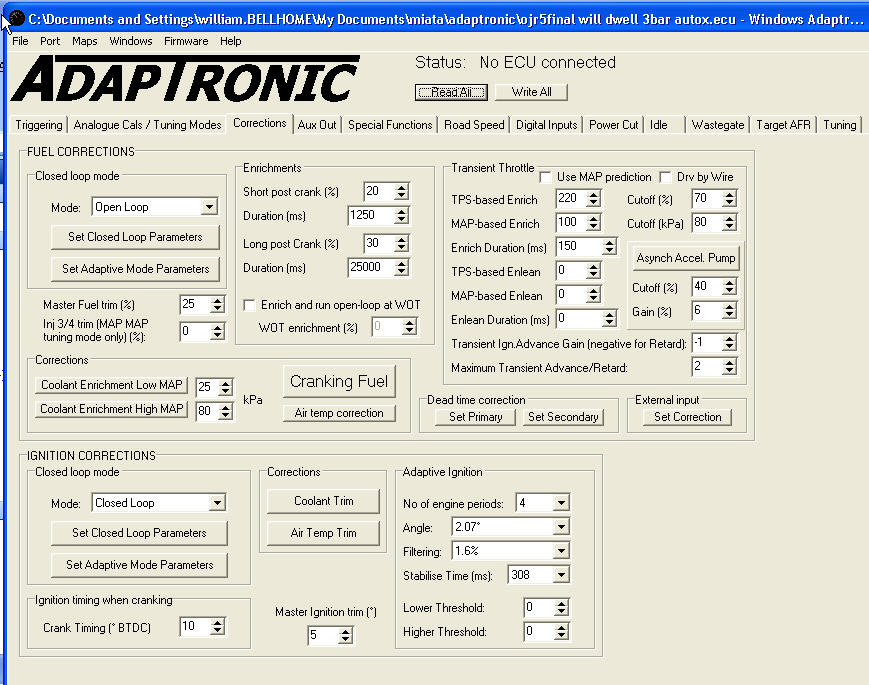Switch to the Aux Out tab

317,125
